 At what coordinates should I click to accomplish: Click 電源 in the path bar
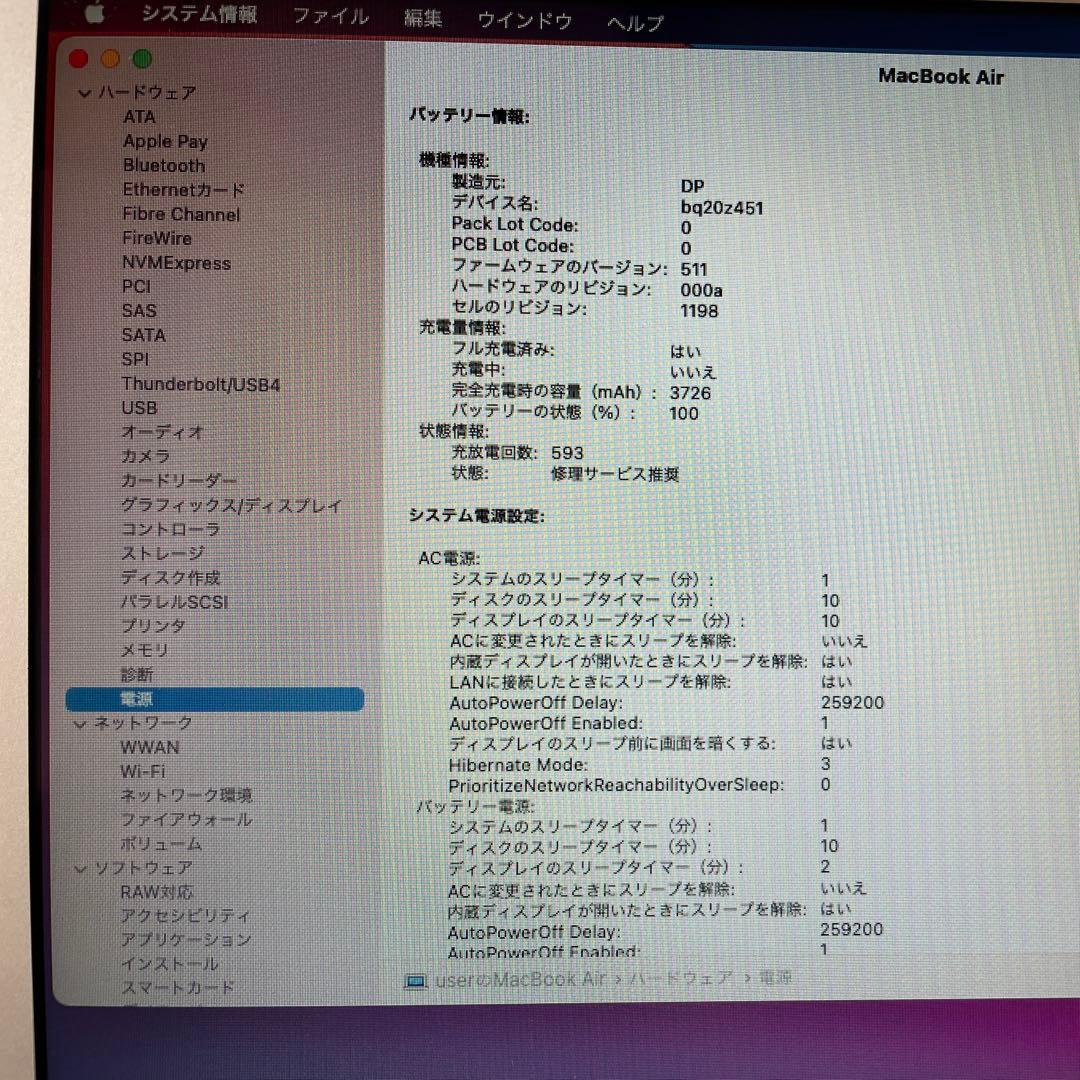pos(776,978)
